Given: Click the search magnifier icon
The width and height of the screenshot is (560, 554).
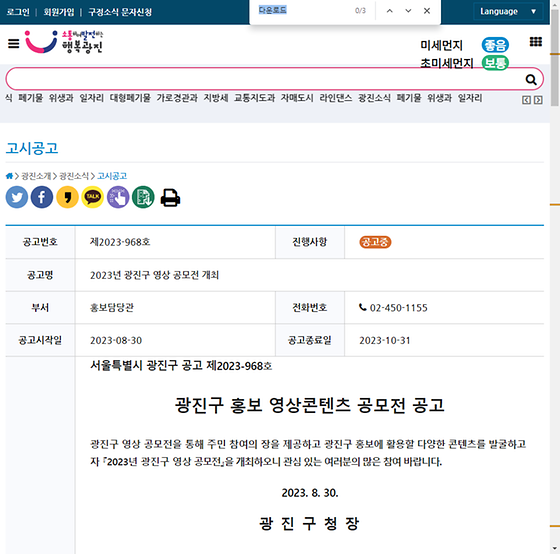Looking at the screenshot, I should 531,79.
